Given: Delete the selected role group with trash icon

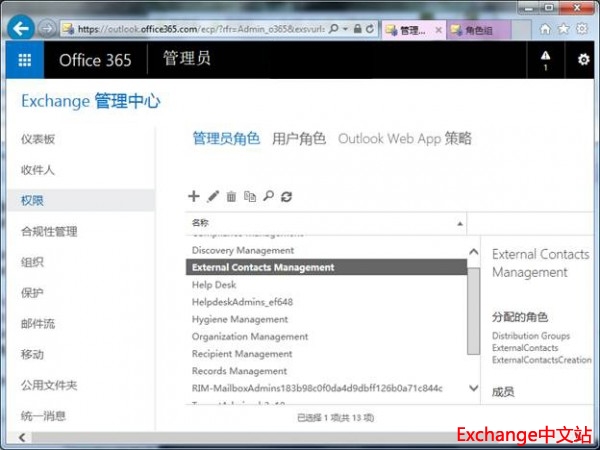Looking at the screenshot, I should point(231,197).
